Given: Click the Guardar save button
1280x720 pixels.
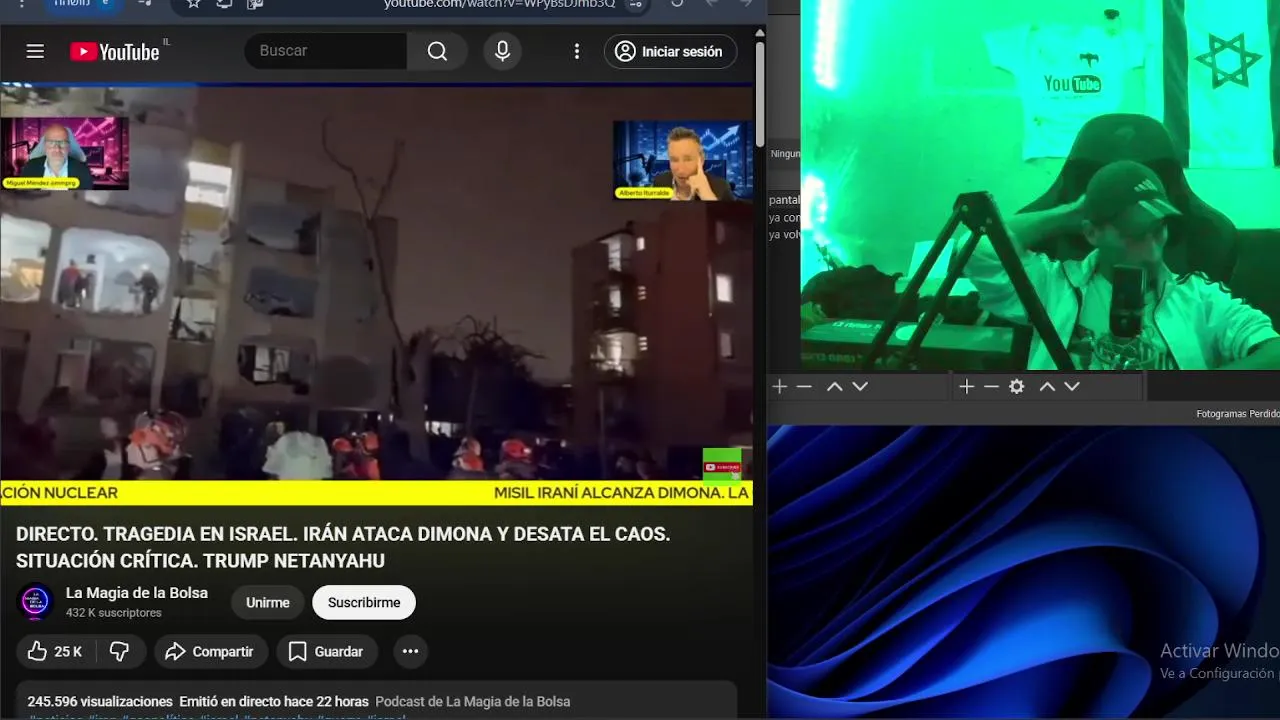Looking at the screenshot, I should (326, 652).
